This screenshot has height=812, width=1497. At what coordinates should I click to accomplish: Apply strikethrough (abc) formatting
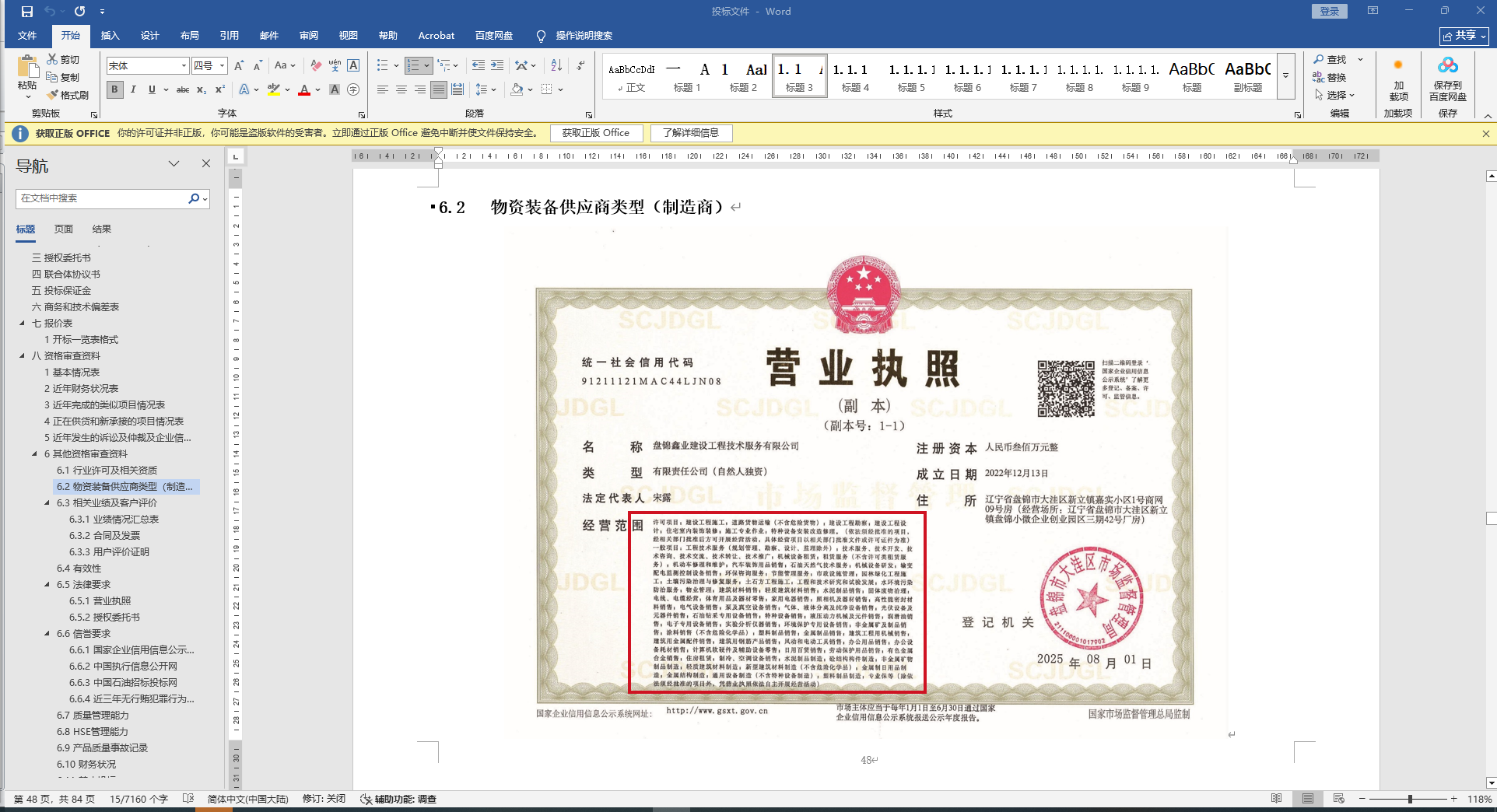[183, 89]
